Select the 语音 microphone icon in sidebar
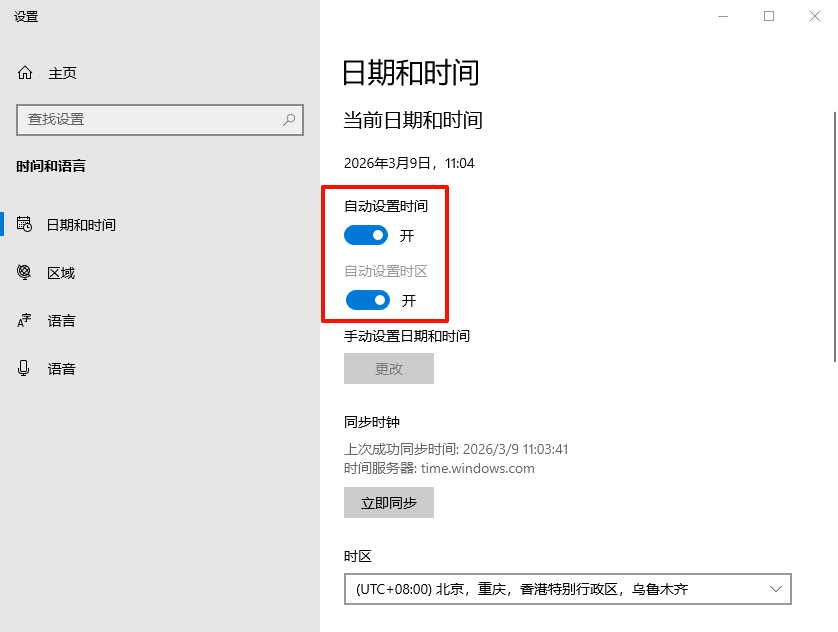The height and width of the screenshot is (632, 838). tap(23, 368)
